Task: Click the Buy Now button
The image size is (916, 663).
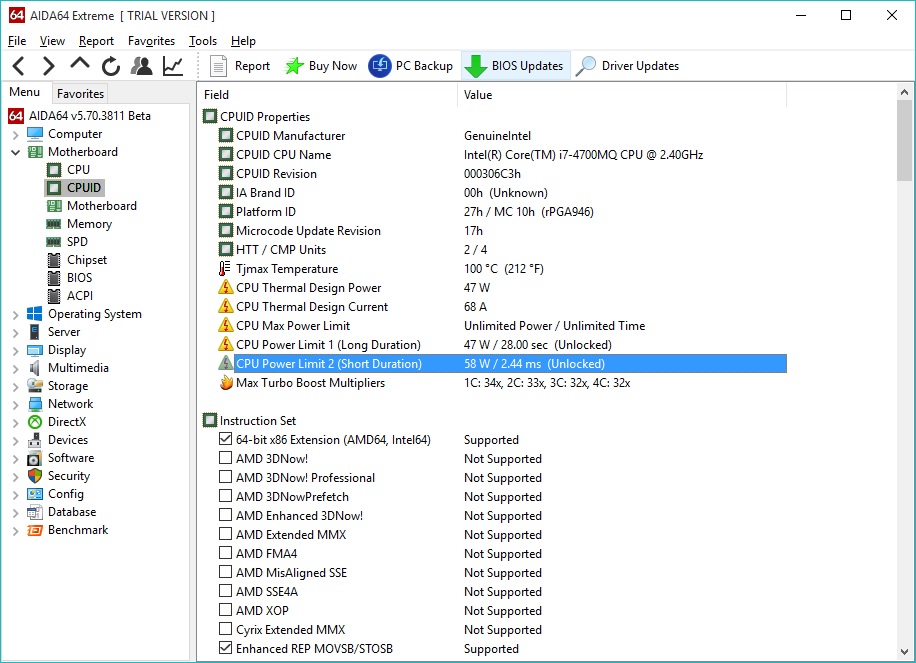Action: coord(321,66)
